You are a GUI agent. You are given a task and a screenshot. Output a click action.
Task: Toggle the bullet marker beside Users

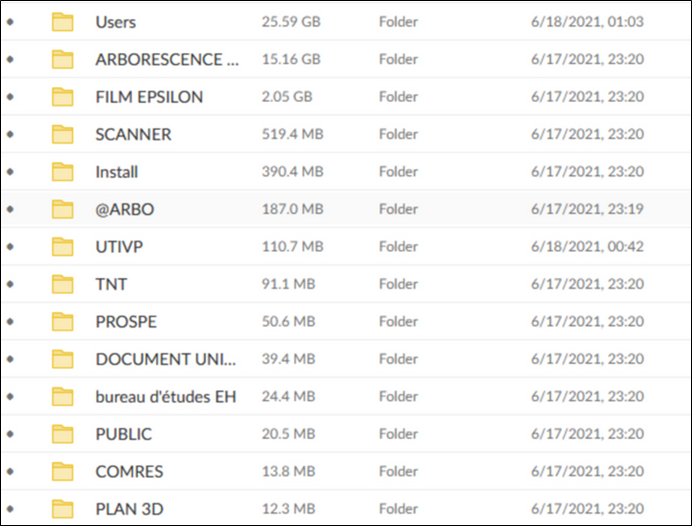[x=11, y=22]
